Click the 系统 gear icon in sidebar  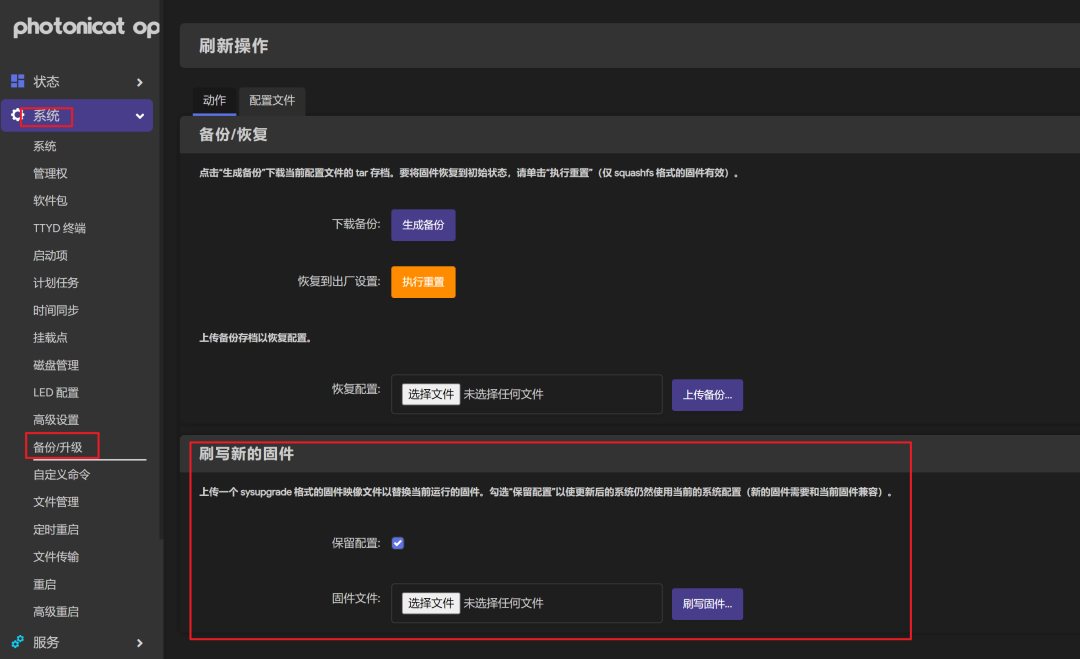pyautogui.click(x=17, y=116)
